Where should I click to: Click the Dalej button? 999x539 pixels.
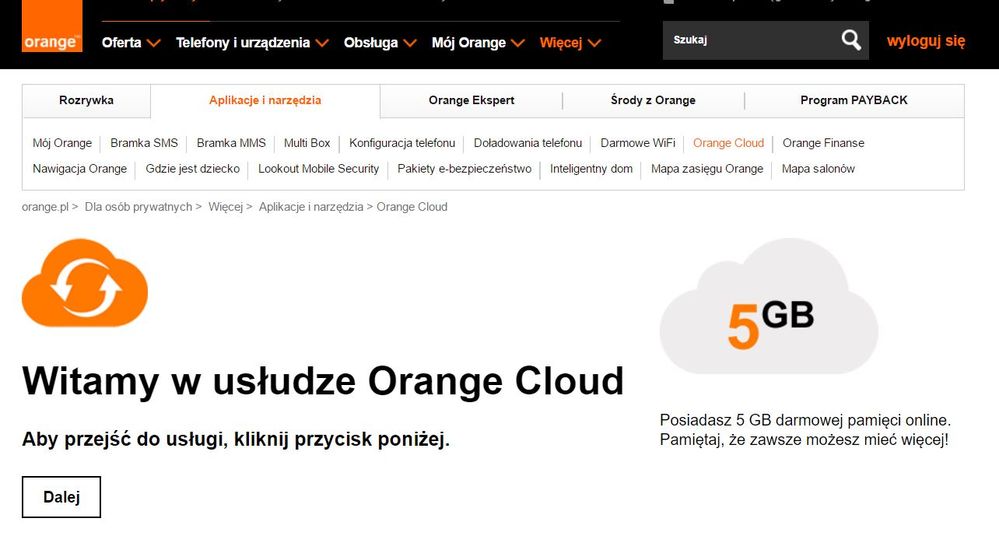[x=61, y=497]
